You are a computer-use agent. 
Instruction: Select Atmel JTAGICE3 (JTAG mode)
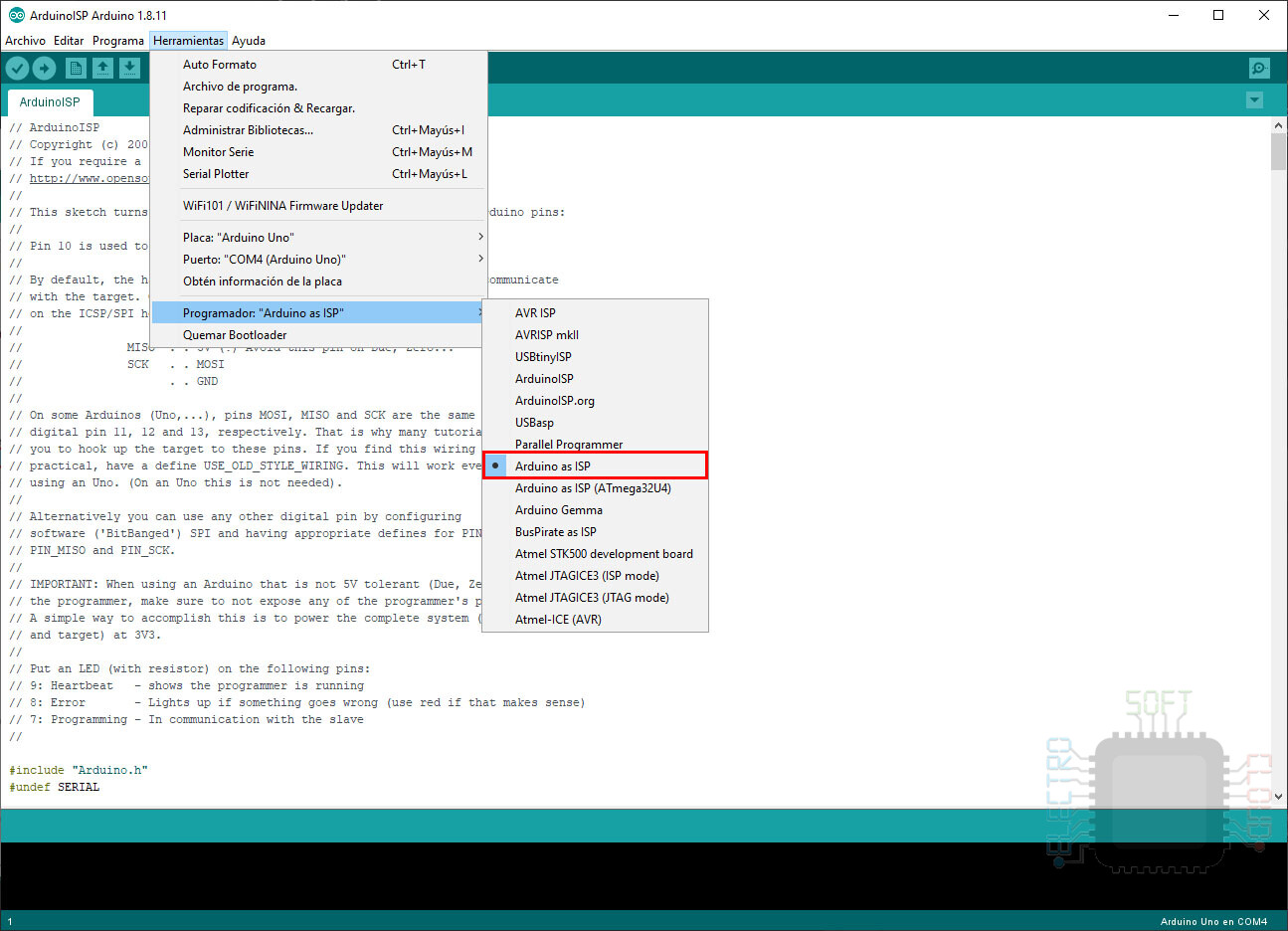(595, 598)
